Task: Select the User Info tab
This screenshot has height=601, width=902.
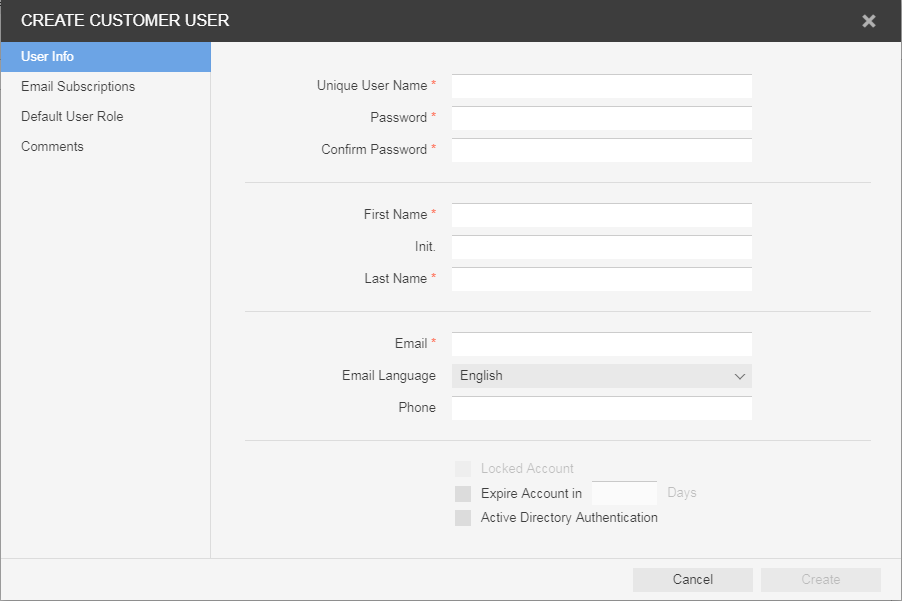Action: [105, 57]
